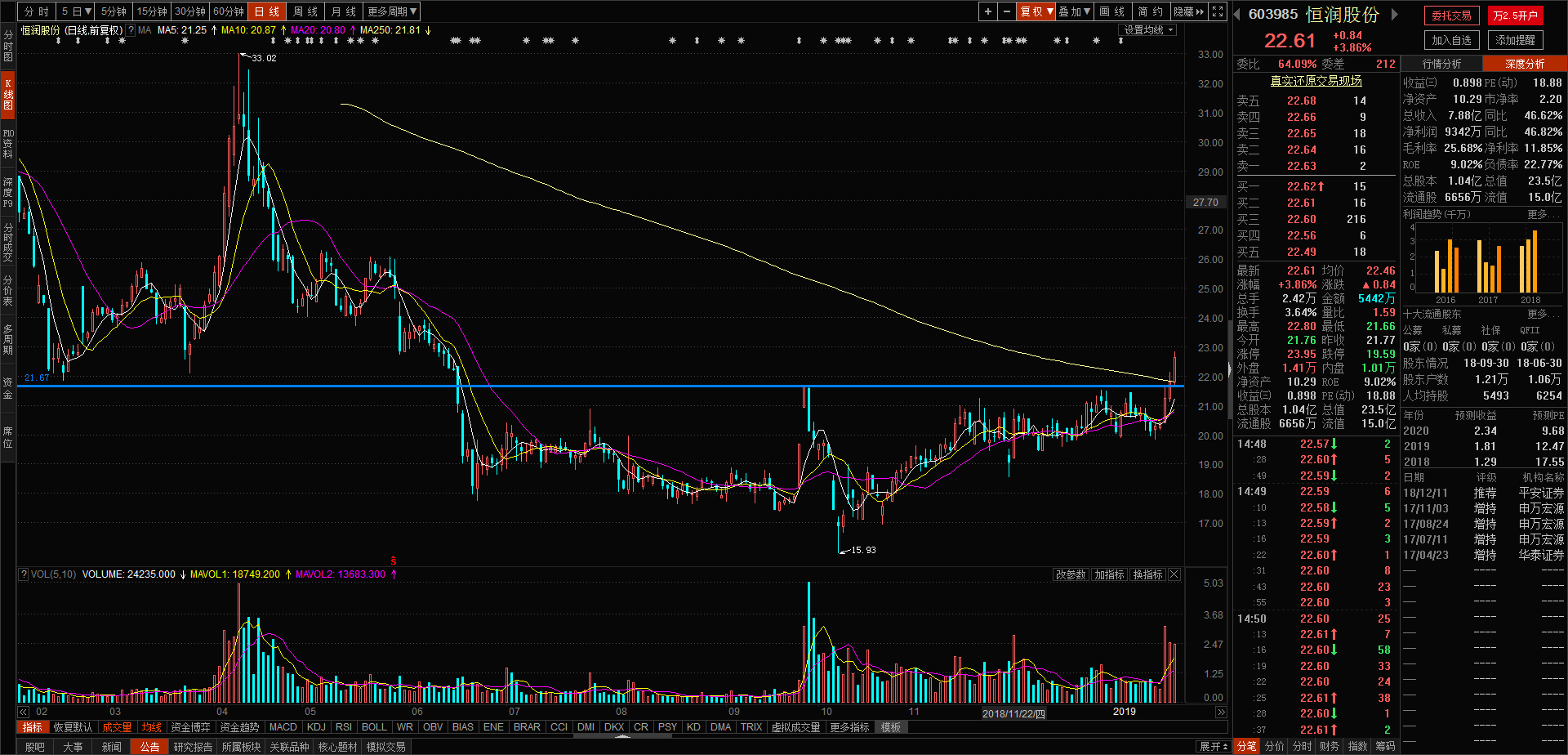Click 万2.5开户 open account button
The image size is (1568, 755).
(x=1516, y=16)
